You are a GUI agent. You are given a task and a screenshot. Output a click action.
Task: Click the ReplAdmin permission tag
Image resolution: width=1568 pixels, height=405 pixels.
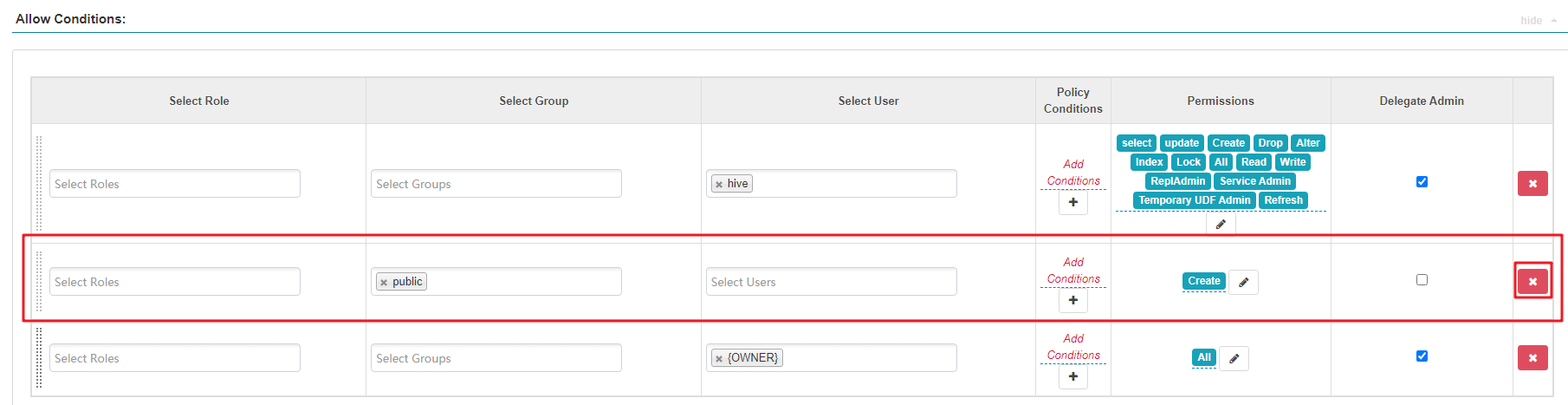(1178, 181)
